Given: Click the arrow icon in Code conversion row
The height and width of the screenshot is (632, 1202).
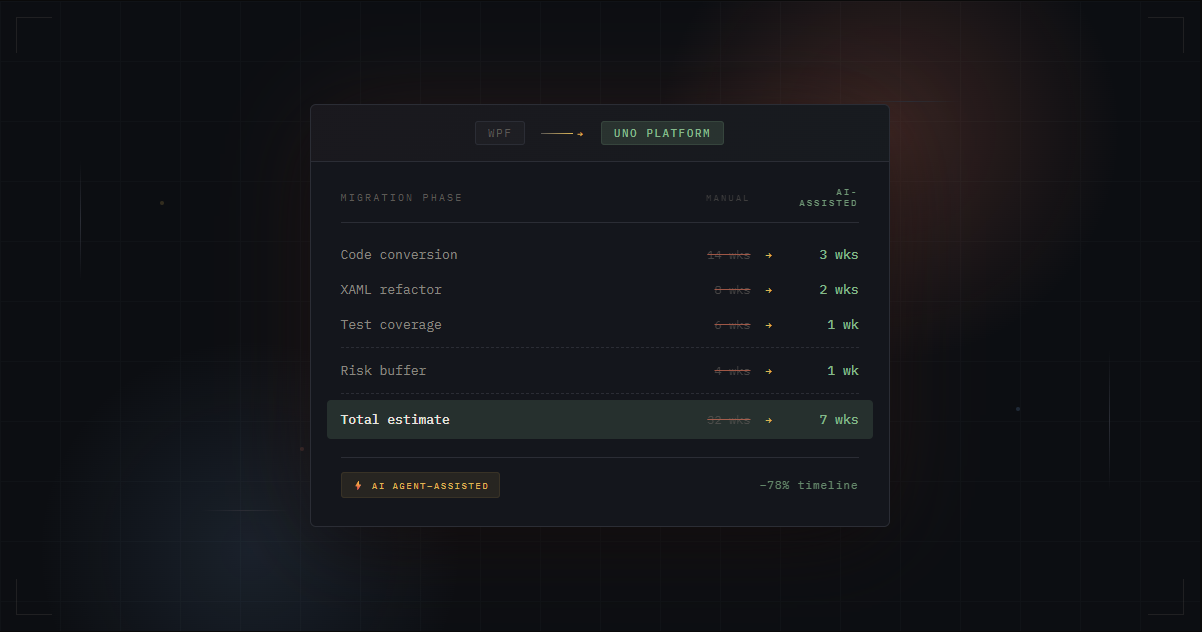Looking at the screenshot, I should [x=769, y=255].
